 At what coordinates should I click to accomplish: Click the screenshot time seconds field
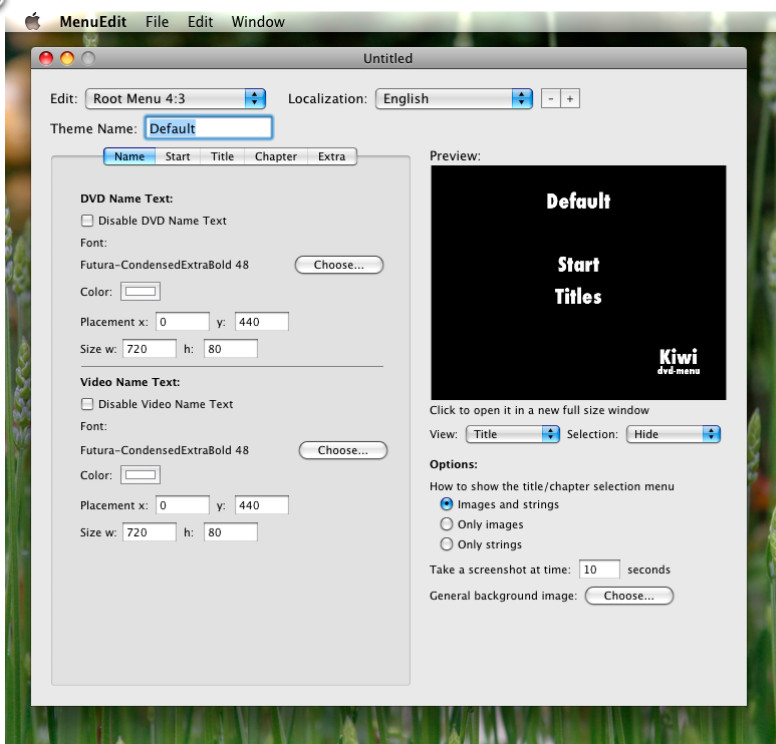pyautogui.click(x=599, y=569)
